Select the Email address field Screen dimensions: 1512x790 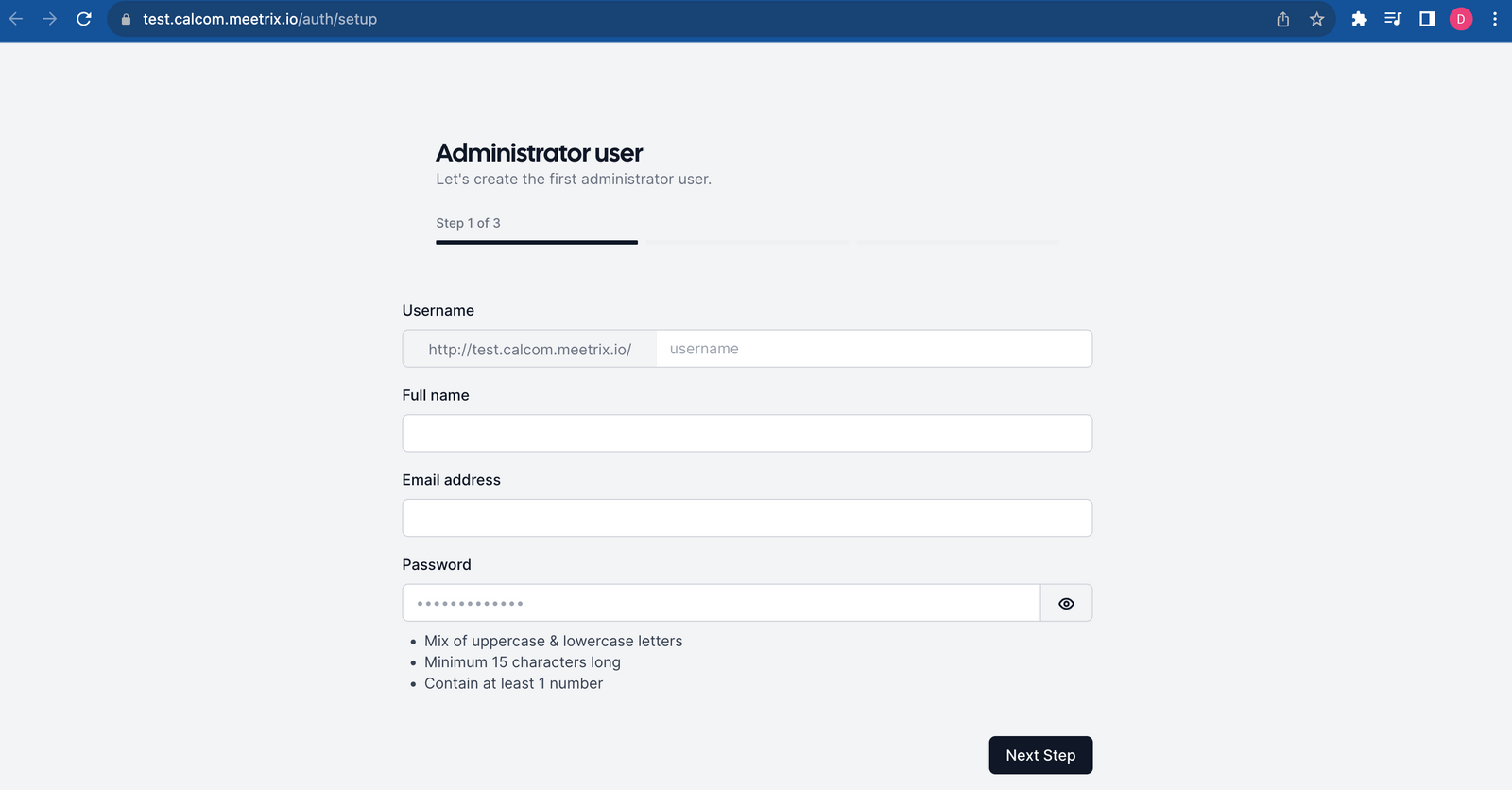coord(747,518)
